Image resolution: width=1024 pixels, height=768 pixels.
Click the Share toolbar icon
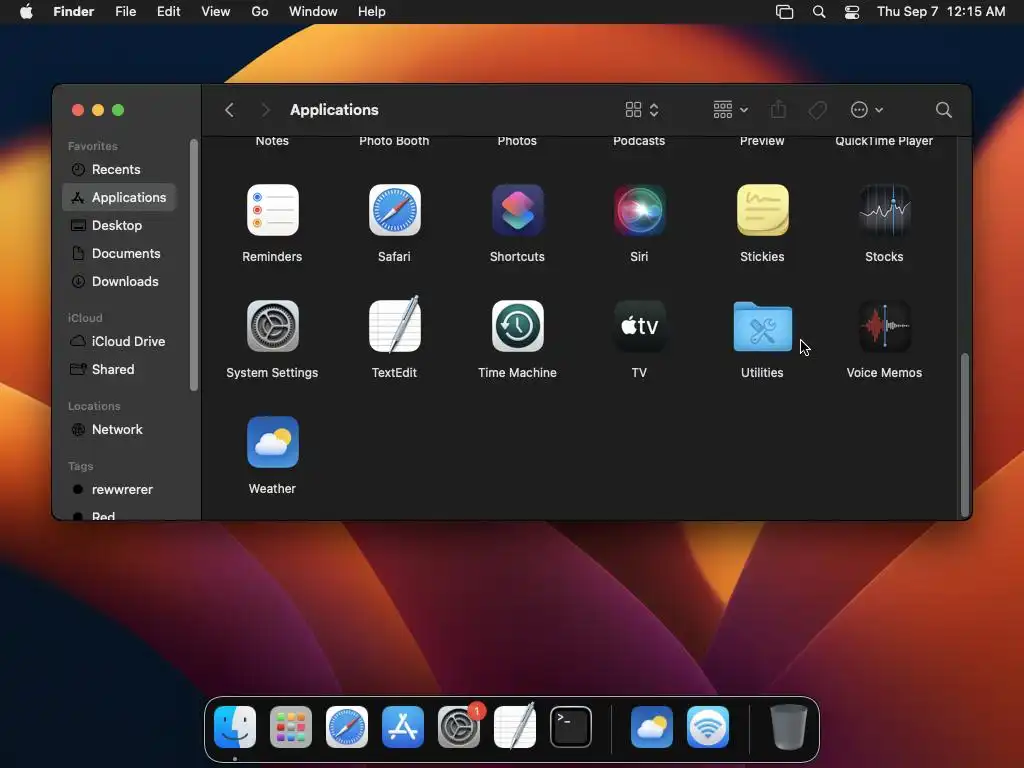coord(778,110)
